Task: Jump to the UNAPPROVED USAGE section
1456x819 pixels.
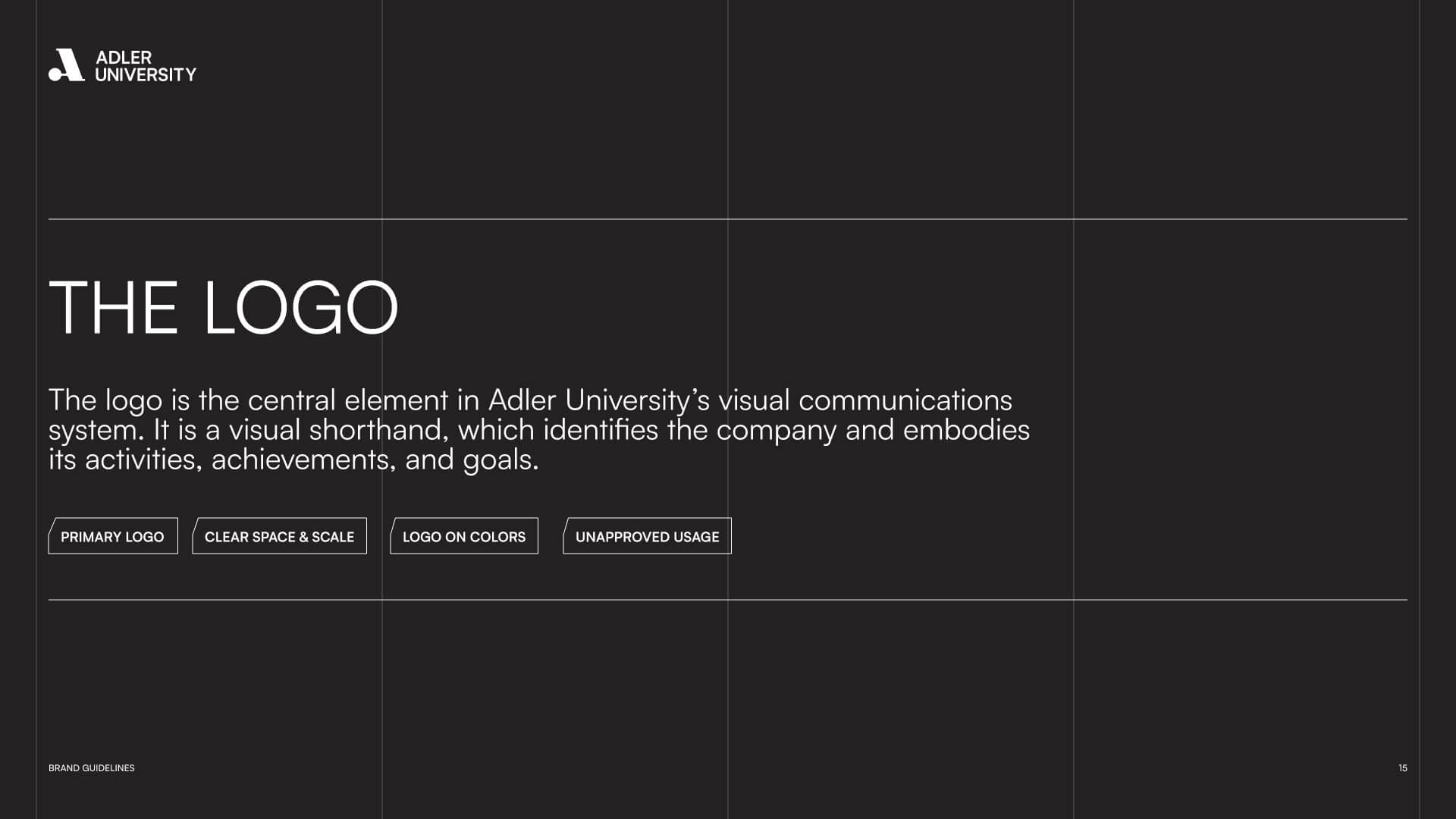Action: (647, 536)
